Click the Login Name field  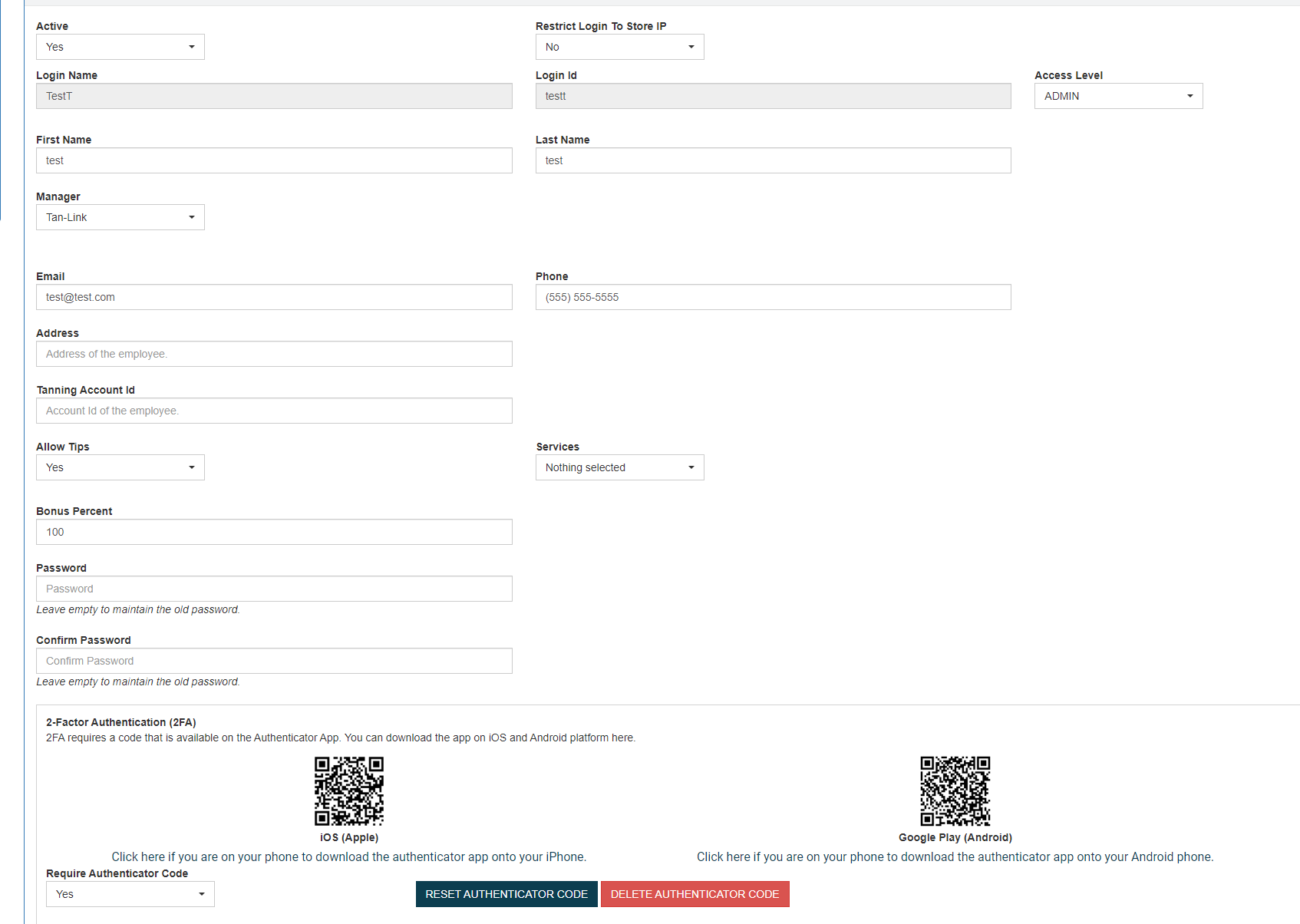pos(274,96)
